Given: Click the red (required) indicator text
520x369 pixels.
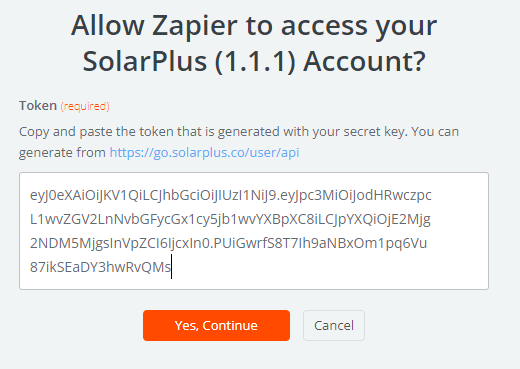Looking at the screenshot, I should pyautogui.click(x=85, y=106).
